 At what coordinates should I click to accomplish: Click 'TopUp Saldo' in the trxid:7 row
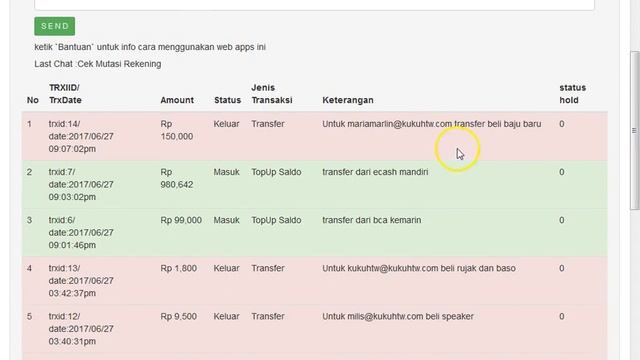point(276,172)
